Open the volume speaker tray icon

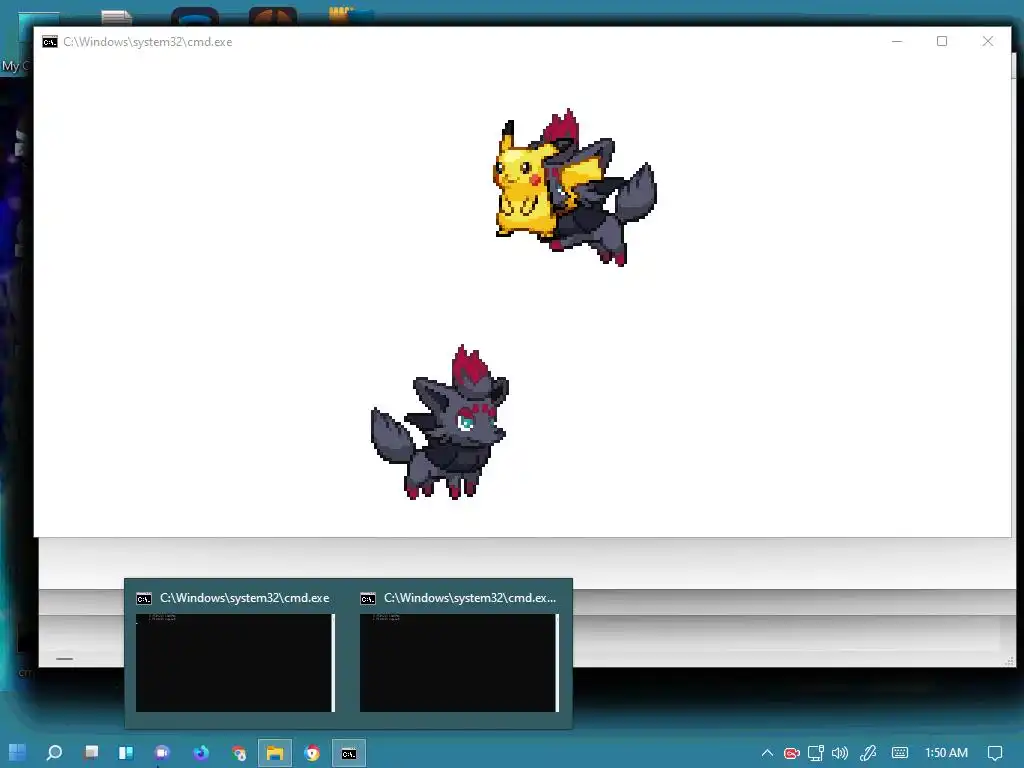(840, 753)
